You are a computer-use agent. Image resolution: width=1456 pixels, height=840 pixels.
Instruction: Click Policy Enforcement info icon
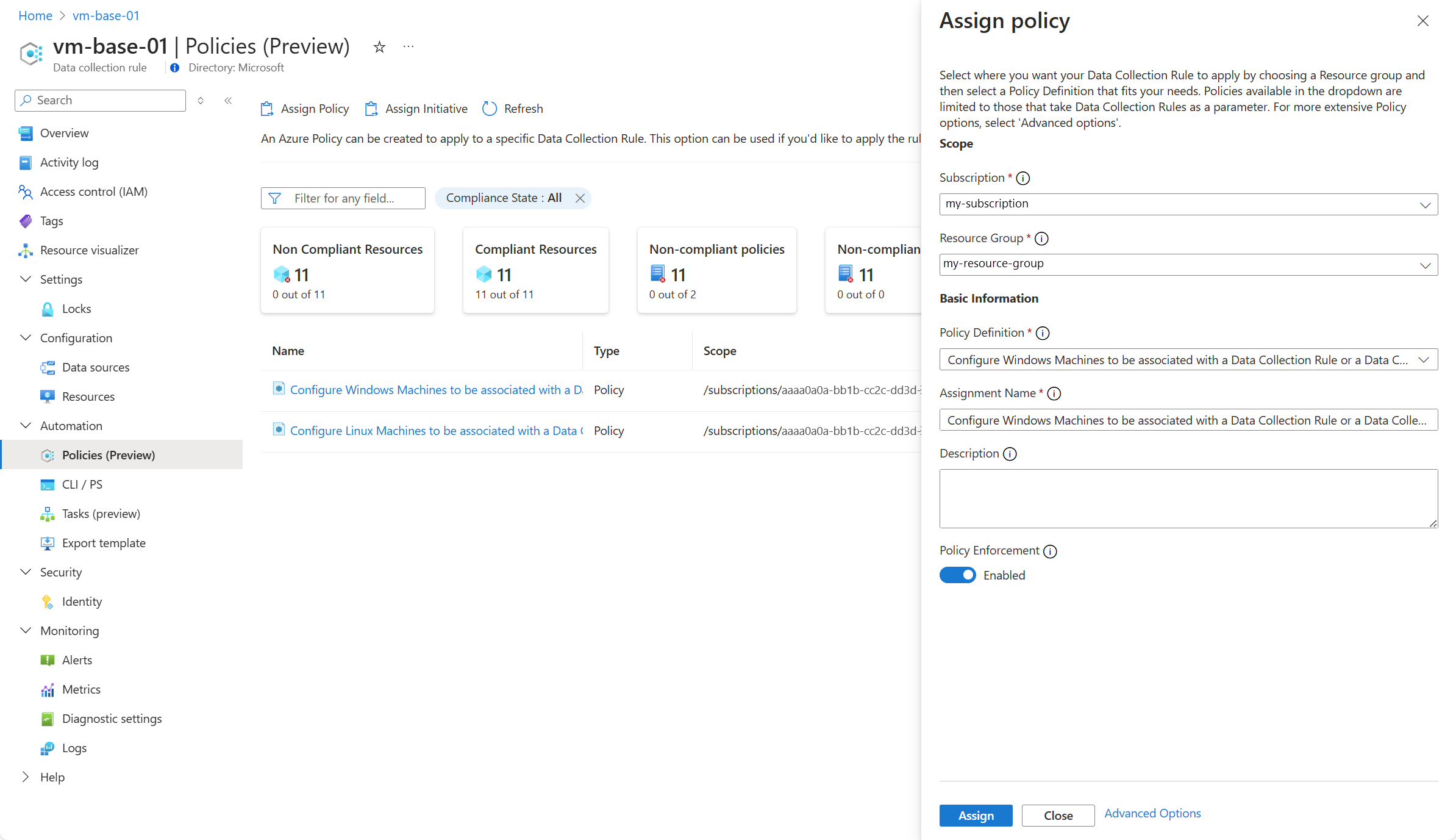coord(1050,551)
